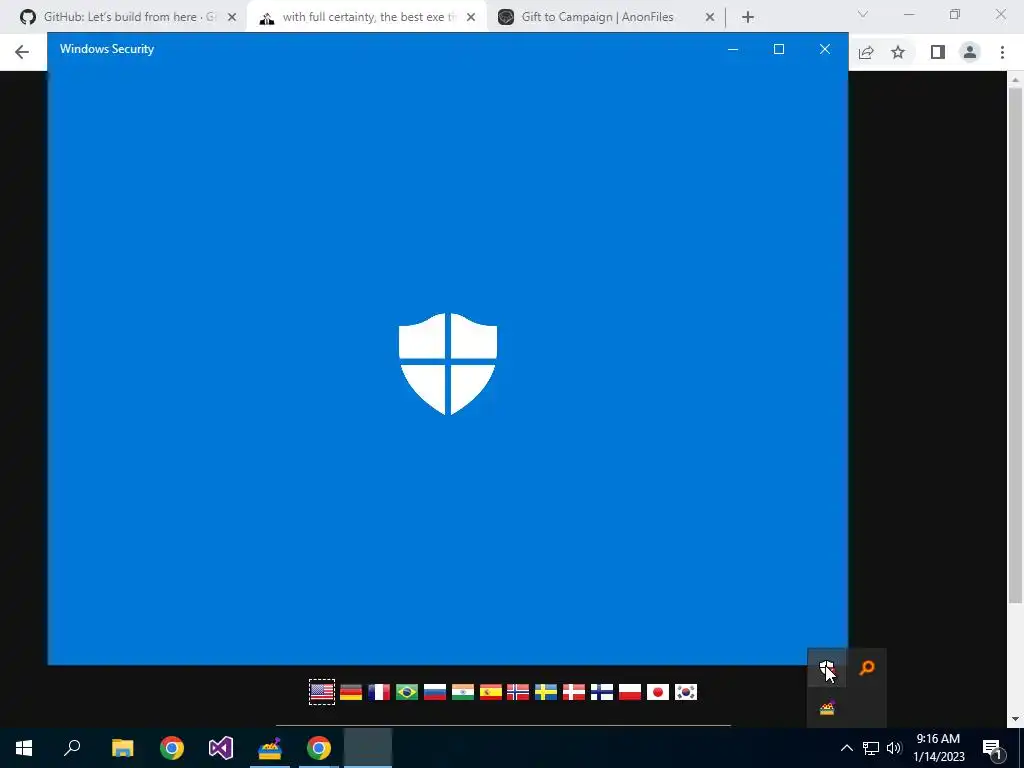Viewport: 1024px width, 768px height.
Task: Click the orange magnifier tray icon
Action: coord(867,668)
